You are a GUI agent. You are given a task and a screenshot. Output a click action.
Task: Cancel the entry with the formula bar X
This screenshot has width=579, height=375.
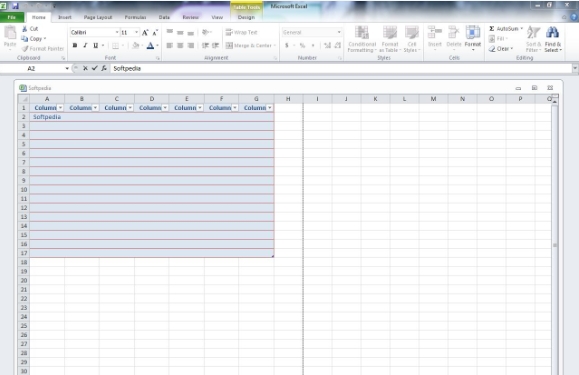pos(85,68)
